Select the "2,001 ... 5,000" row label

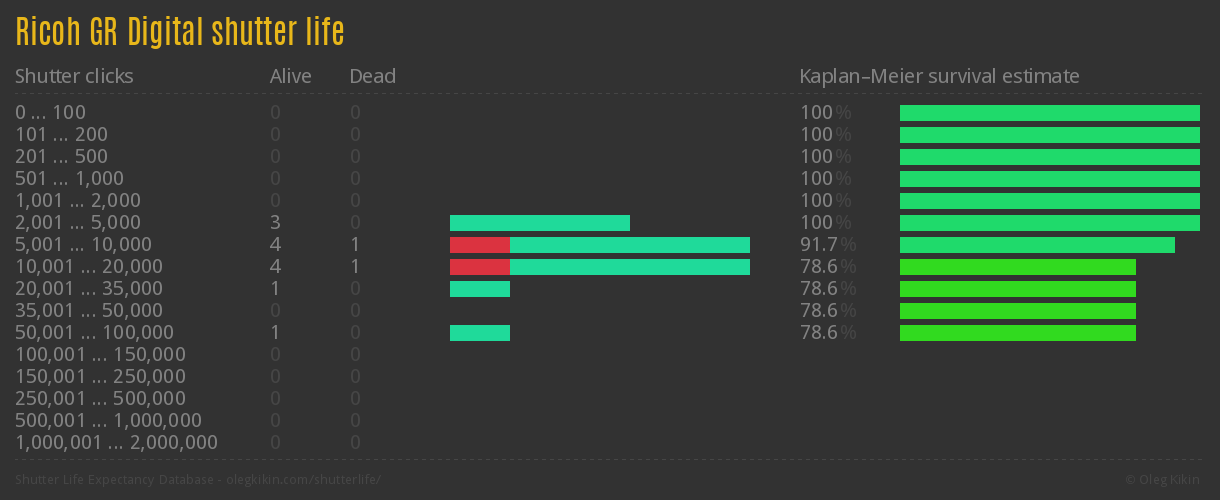(x=78, y=222)
